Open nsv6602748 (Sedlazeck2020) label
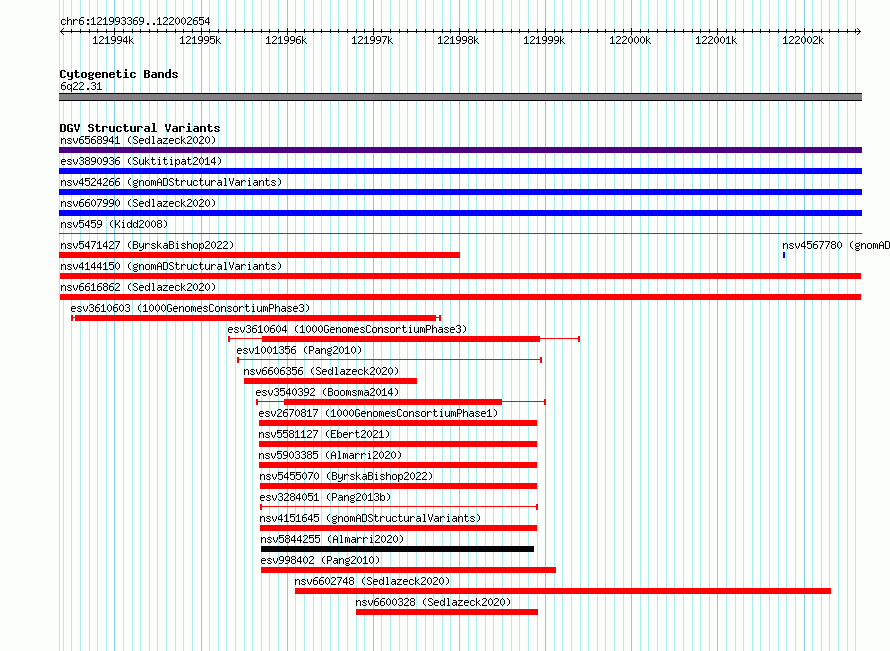 [x=372, y=581]
